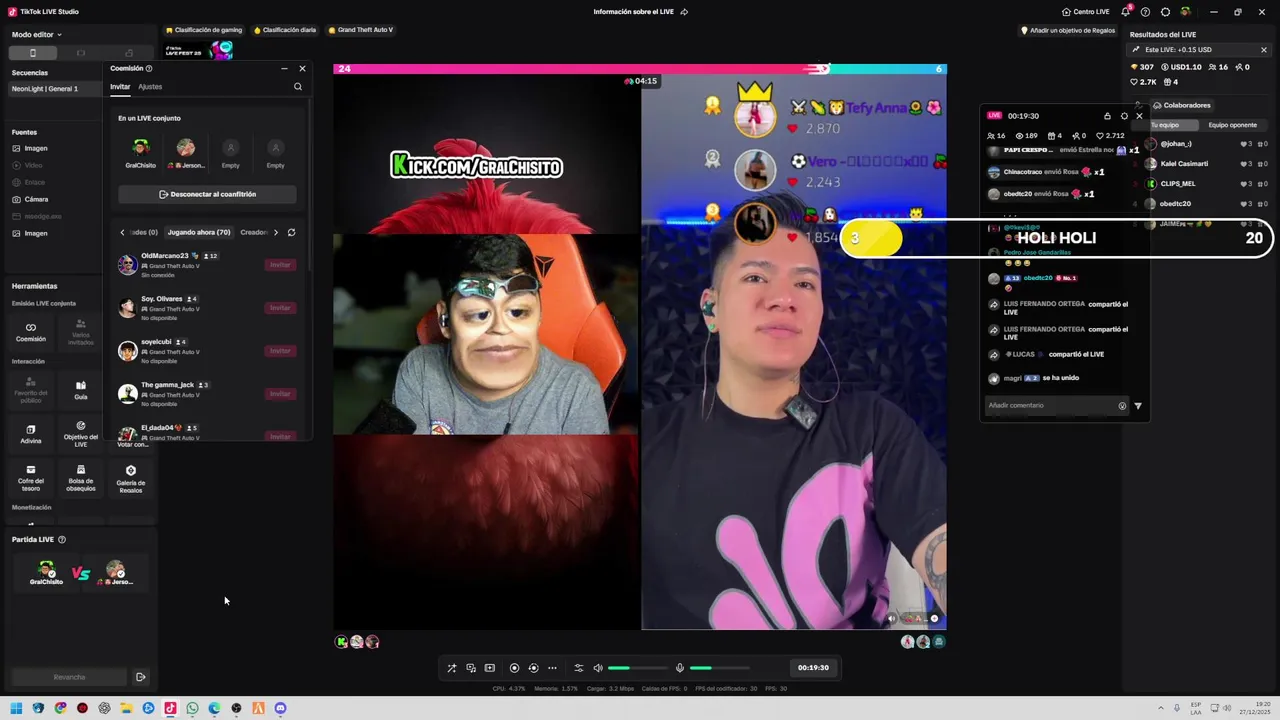Invite OldMarcano23

[280, 265]
